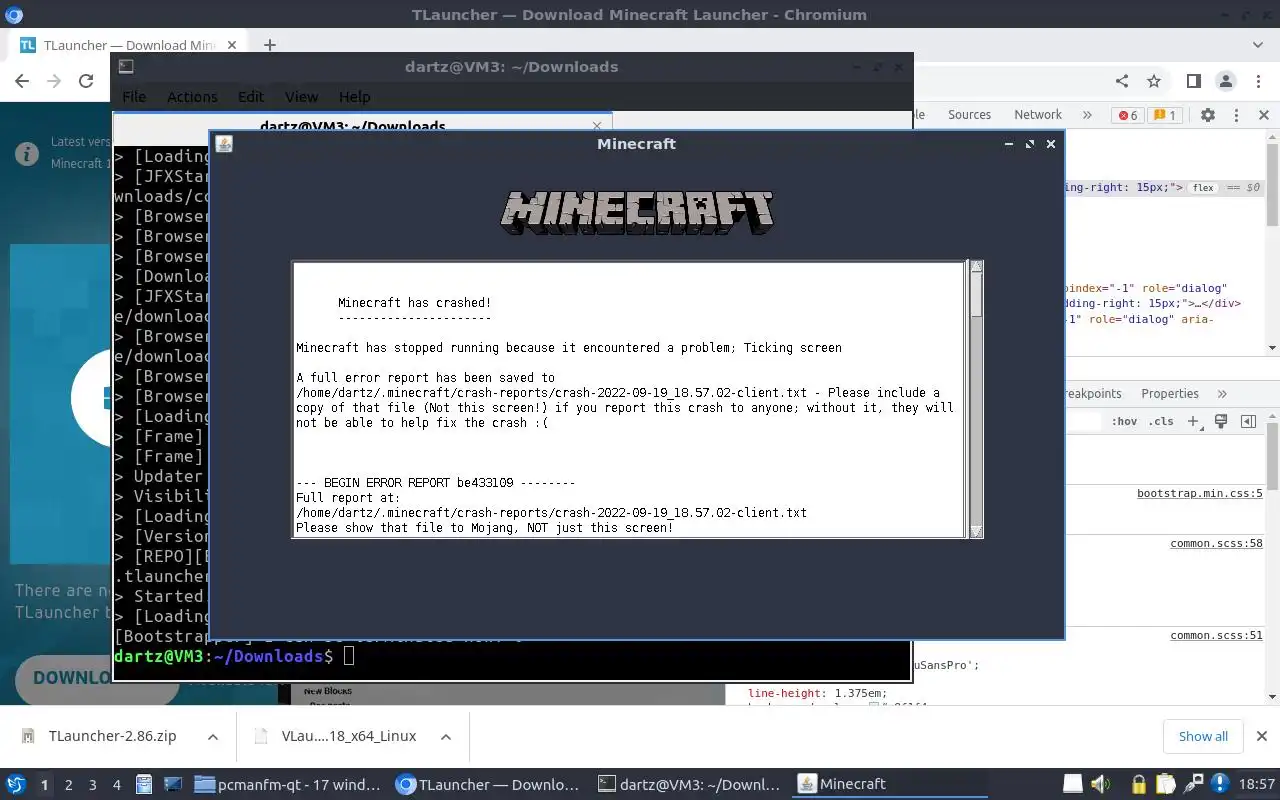Click the volume speaker tray icon

point(1101,784)
